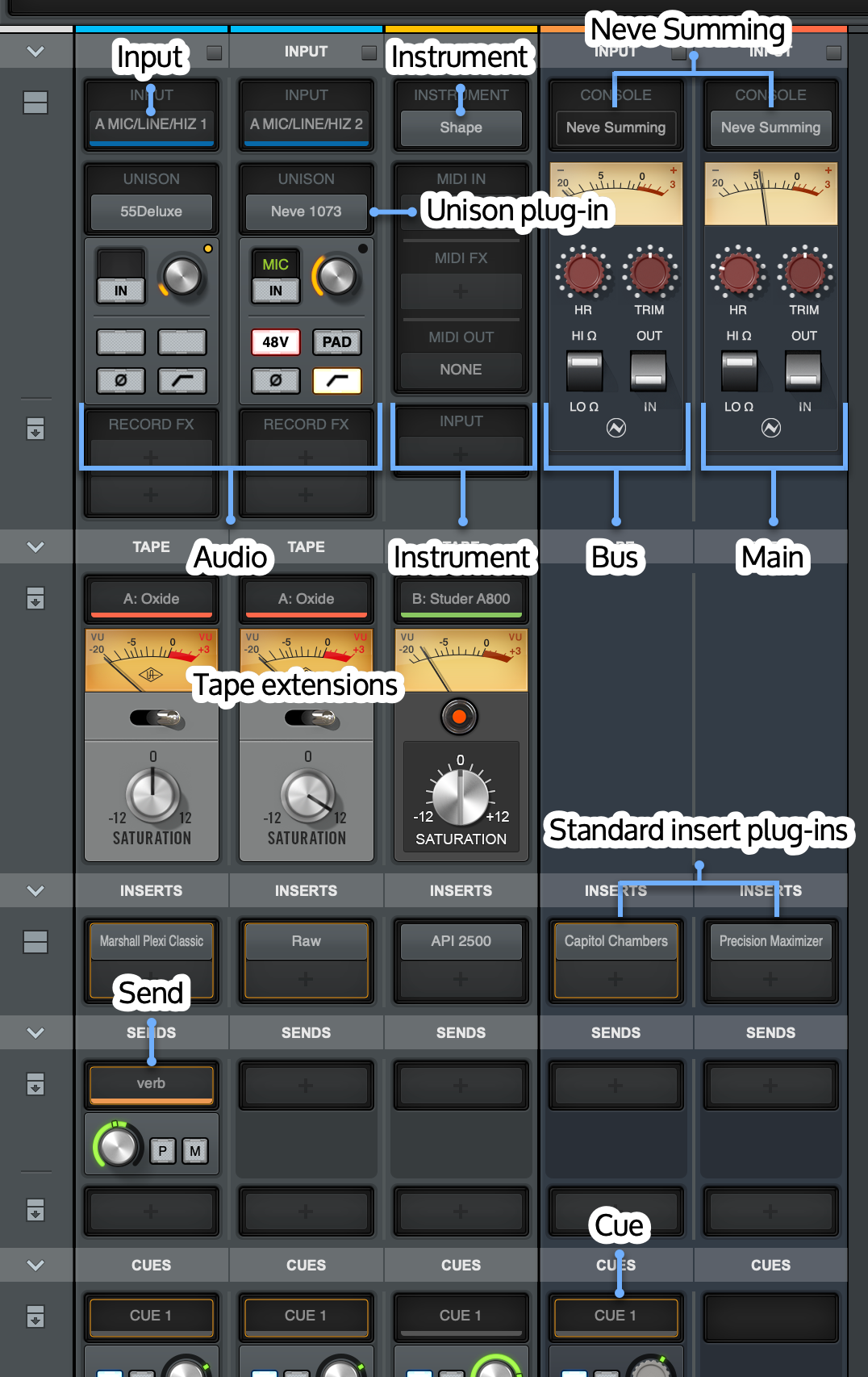The width and height of the screenshot is (868, 1377).
Task: Add a MIDI FX plugin in the plus slot
Action: click(x=461, y=291)
